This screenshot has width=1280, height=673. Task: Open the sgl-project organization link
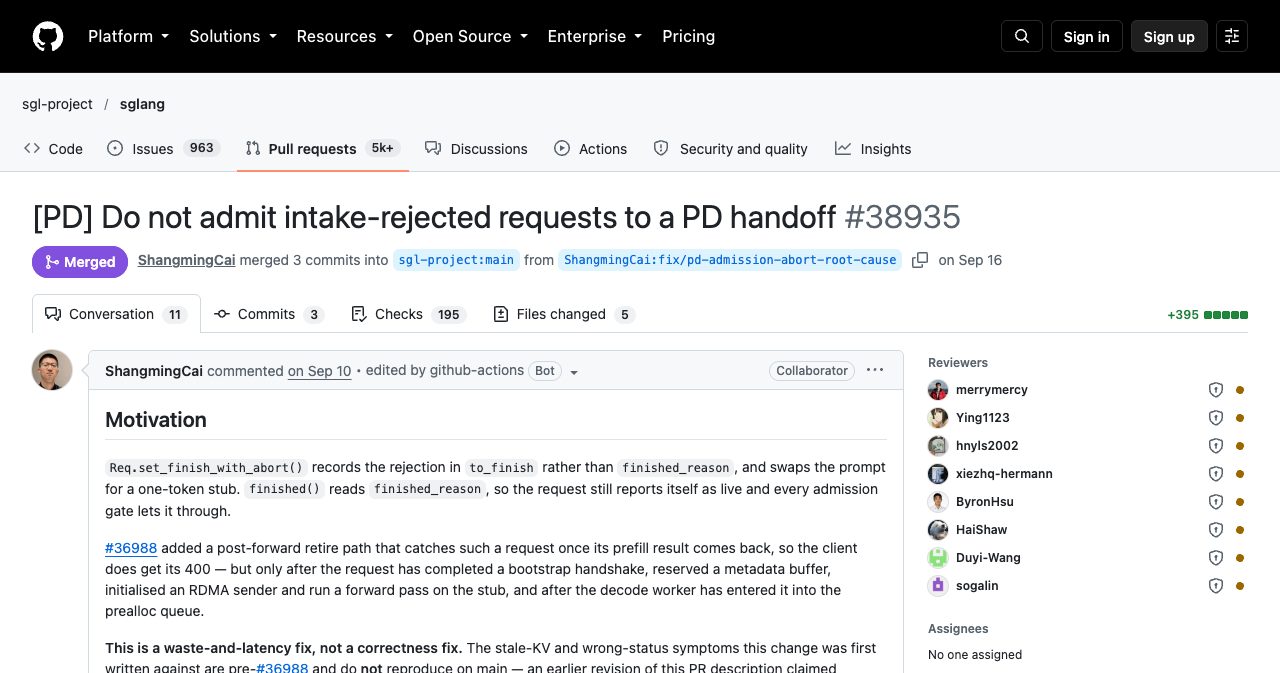pos(57,104)
